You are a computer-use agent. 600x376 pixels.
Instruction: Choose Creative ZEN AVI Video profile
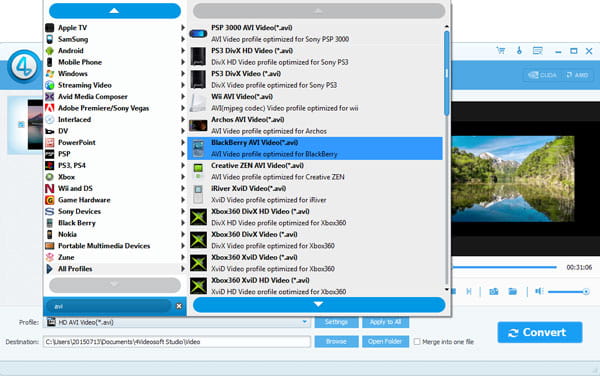[x=315, y=171]
